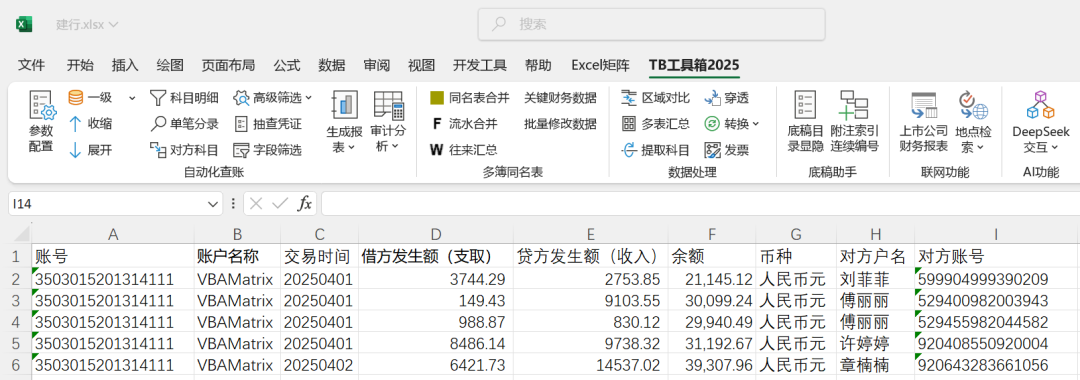Image resolution: width=1080 pixels, height=380 pixels.
Task: Select header cell 账户名称
Action: click(x=237, y=257)
